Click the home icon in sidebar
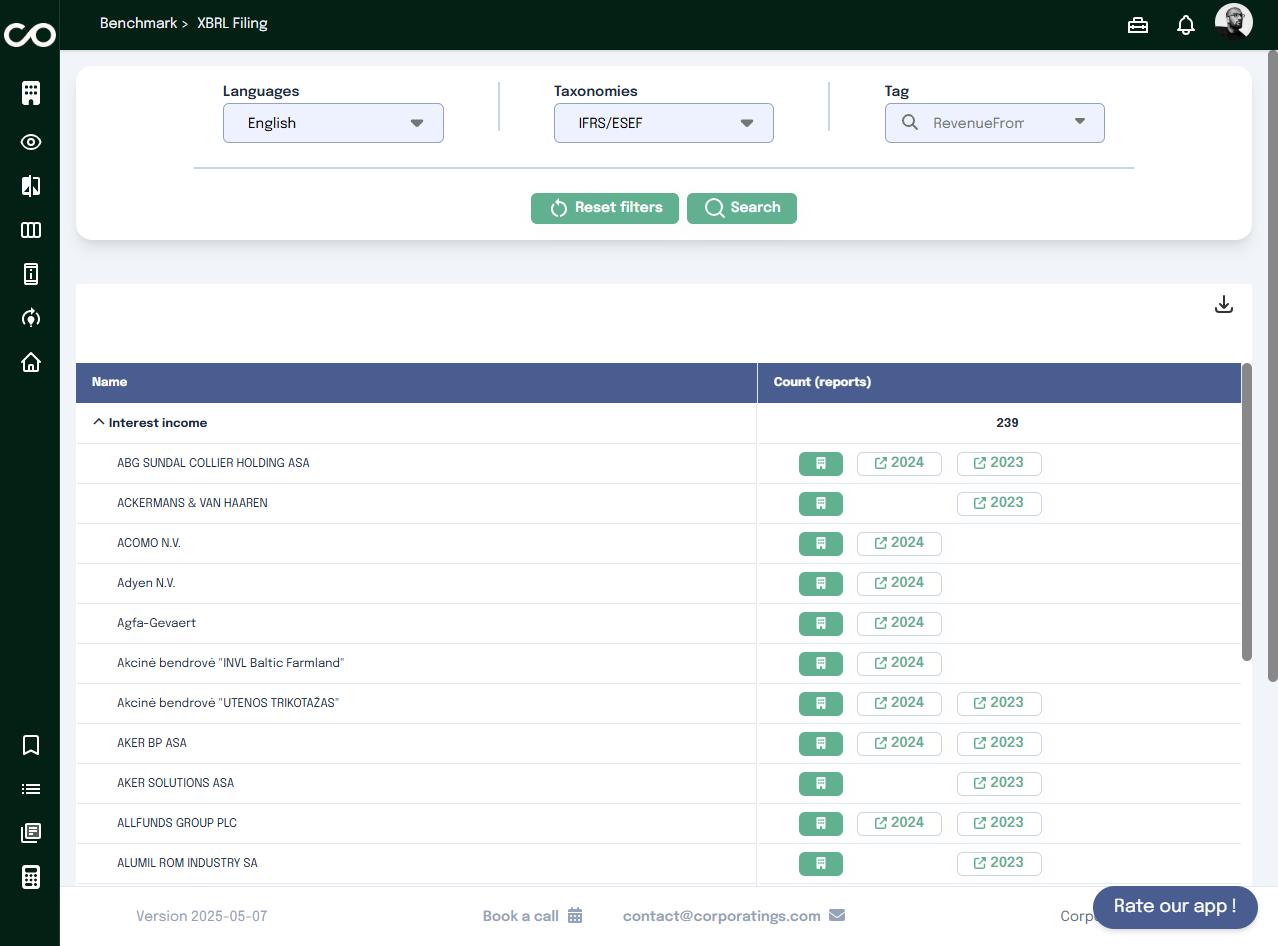Viewport: 1278px width, 946px height. click(31, 362)
